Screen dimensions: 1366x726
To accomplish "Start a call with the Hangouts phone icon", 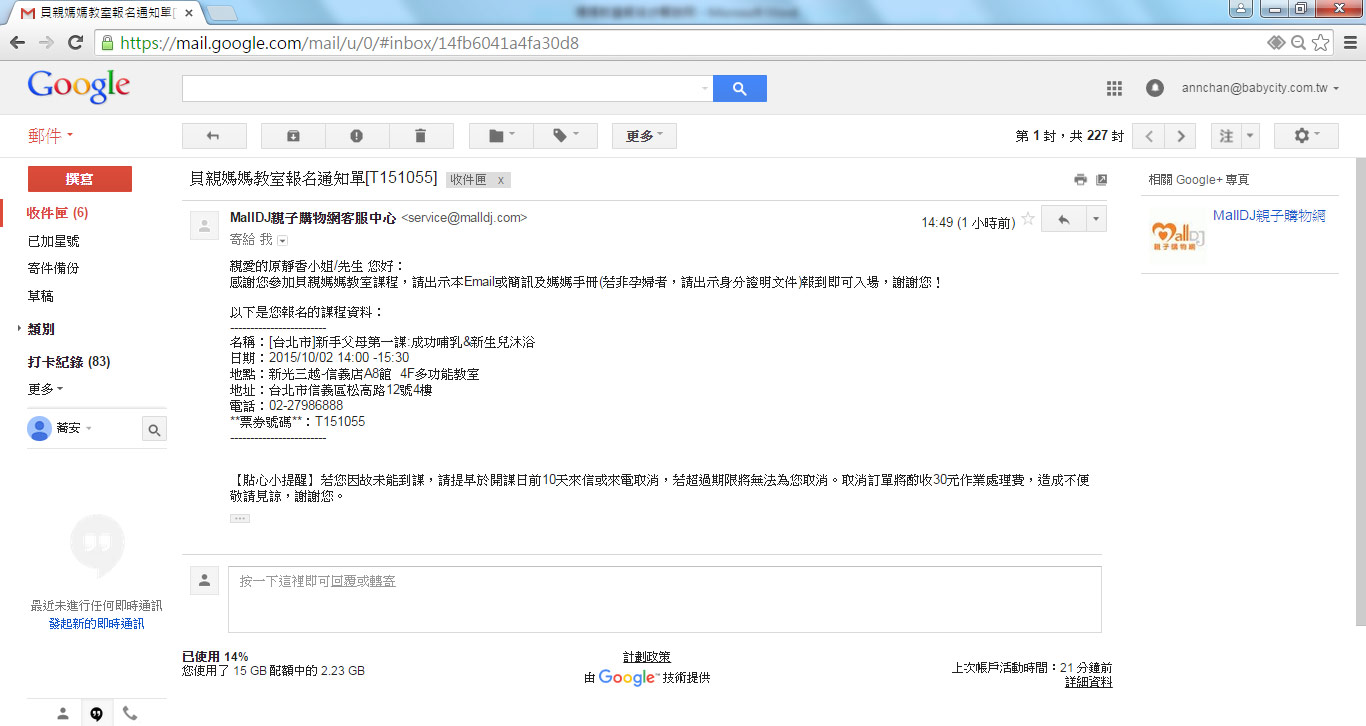I will click(130, 712).
